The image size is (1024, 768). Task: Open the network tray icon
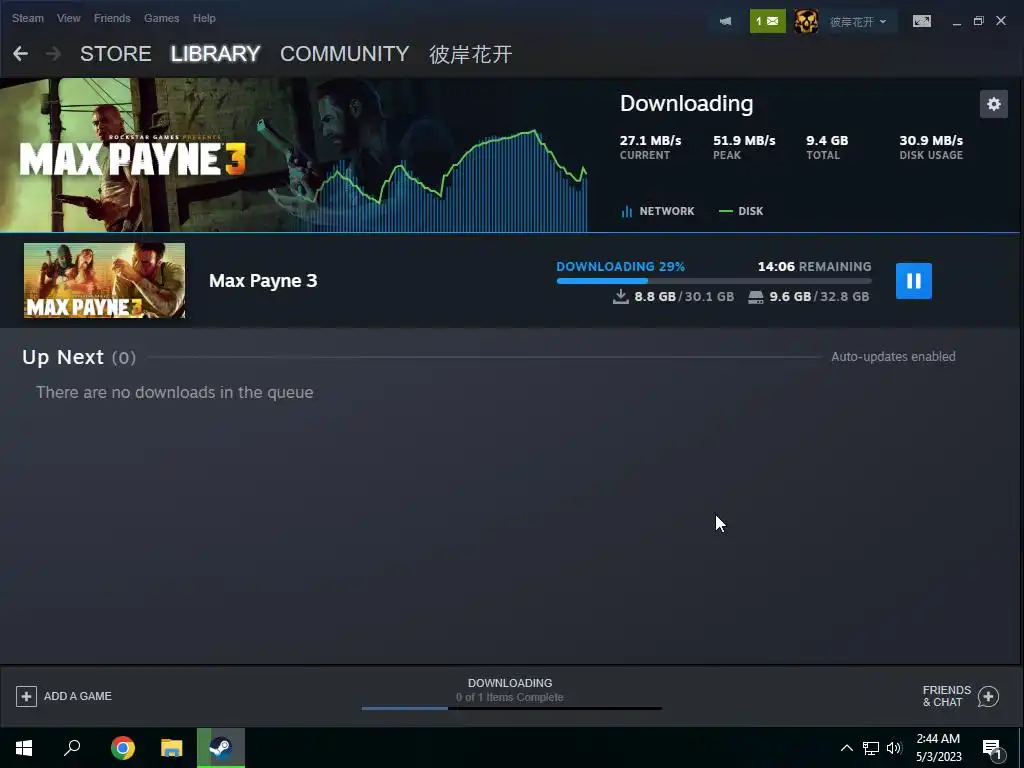tap(871, 748)
